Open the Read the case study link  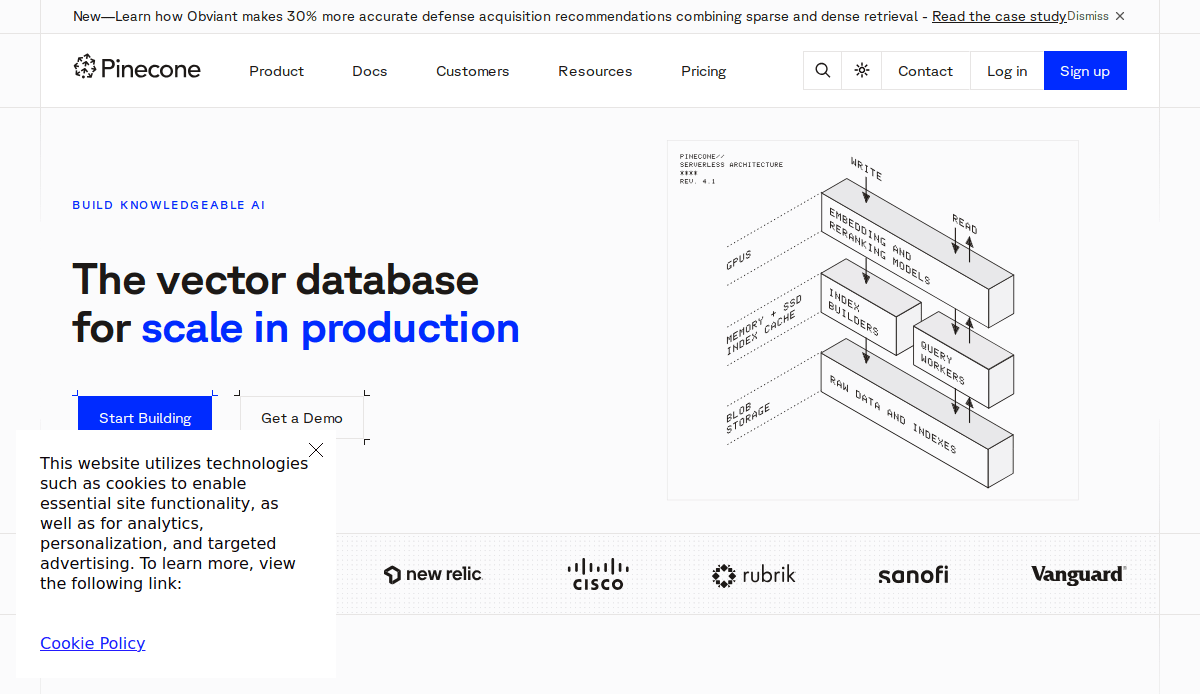click(998, 16)
